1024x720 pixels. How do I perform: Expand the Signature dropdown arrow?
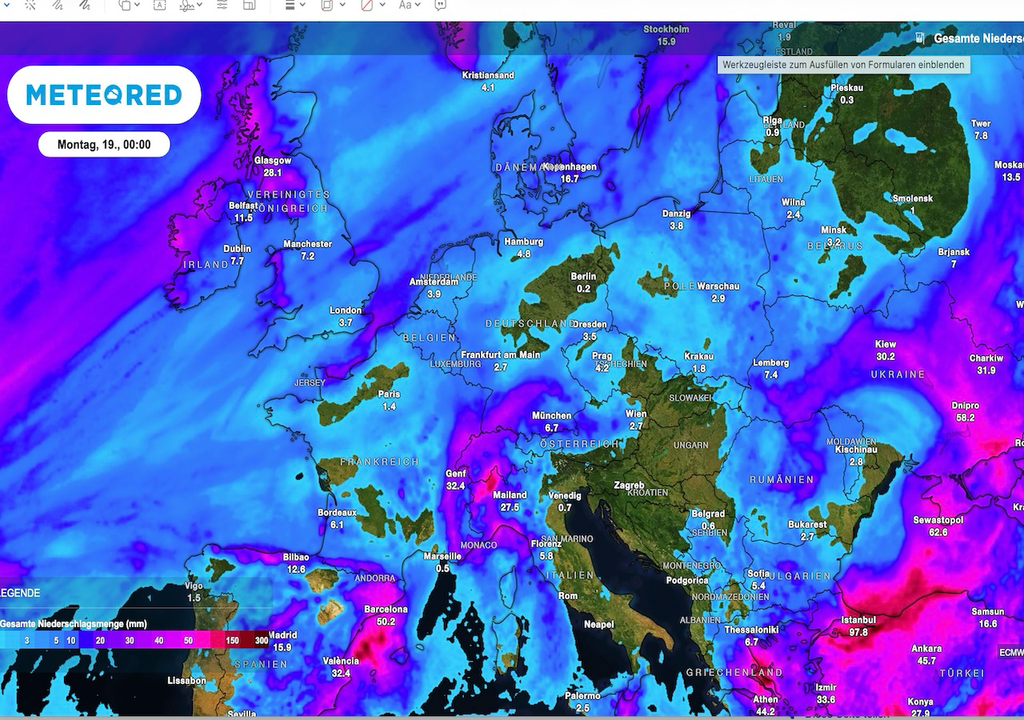199,5
